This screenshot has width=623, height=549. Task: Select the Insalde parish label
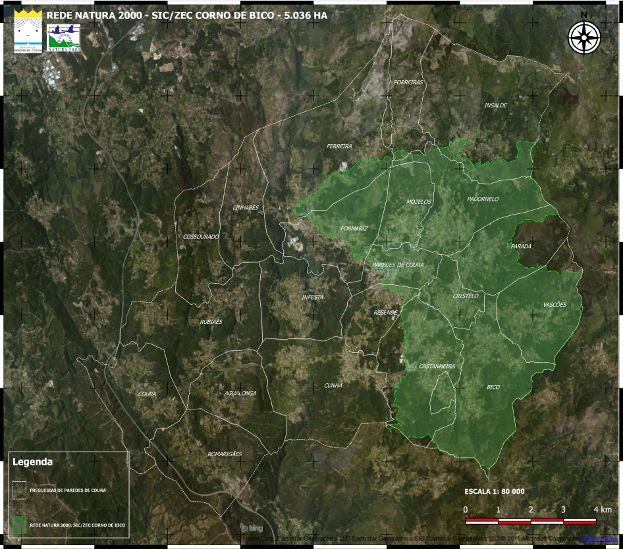pyautogui.click(x=496, y=104)
